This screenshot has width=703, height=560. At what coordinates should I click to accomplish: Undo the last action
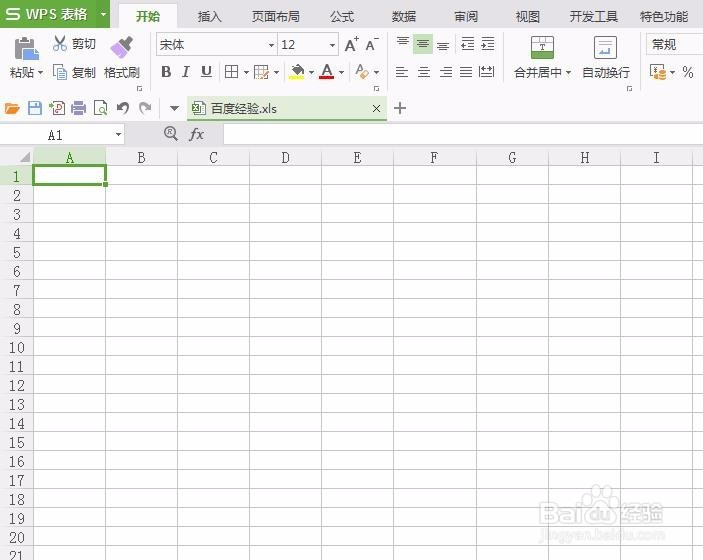(123, 108)
